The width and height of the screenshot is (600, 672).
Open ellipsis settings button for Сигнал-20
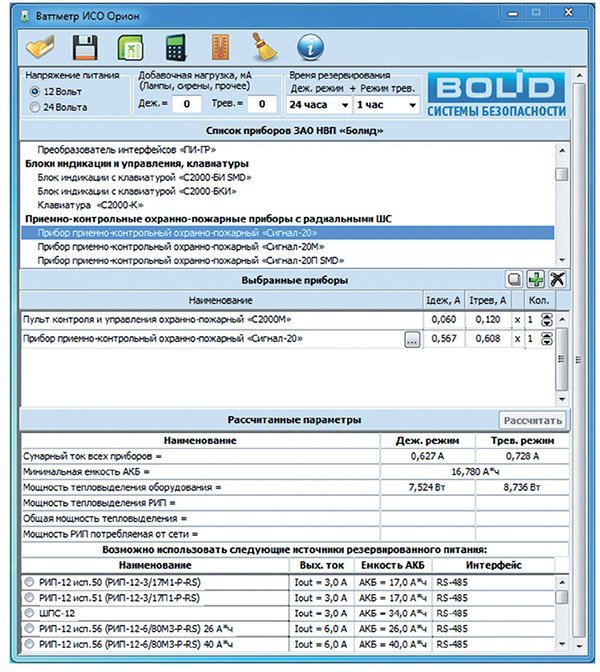click(x=412, y=340)
